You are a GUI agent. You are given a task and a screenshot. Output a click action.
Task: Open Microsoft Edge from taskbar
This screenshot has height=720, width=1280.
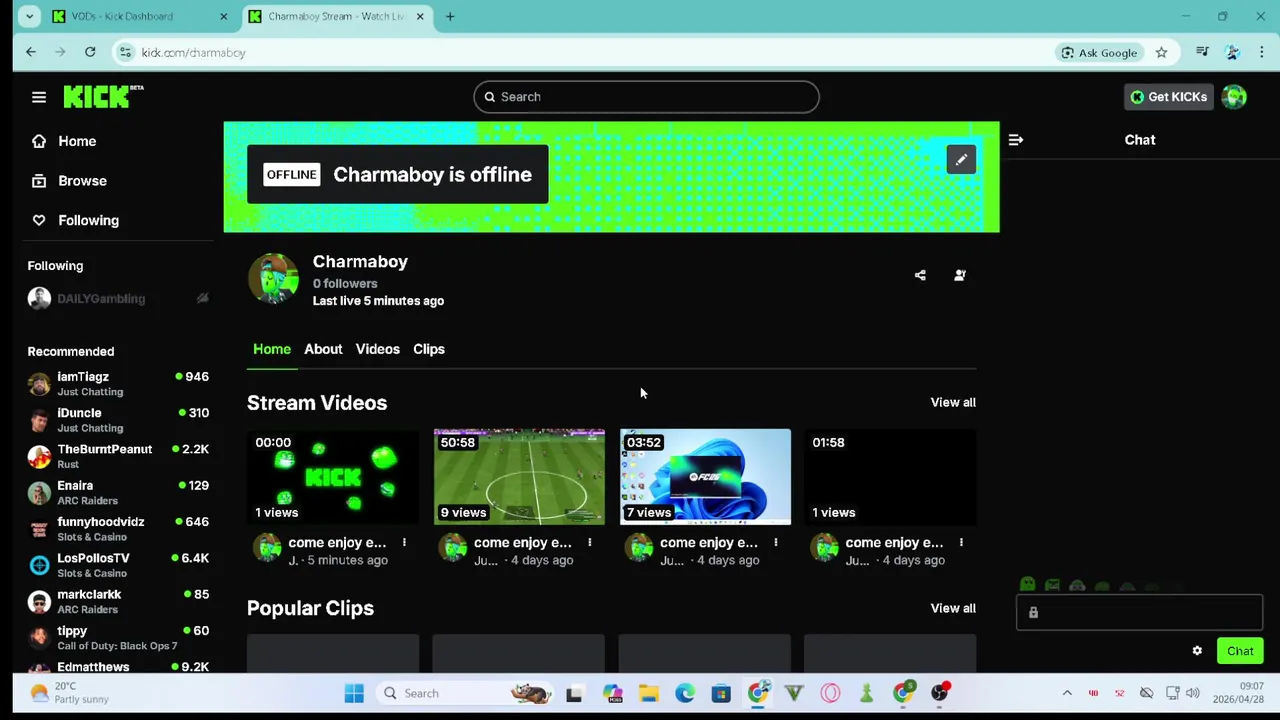685,693
